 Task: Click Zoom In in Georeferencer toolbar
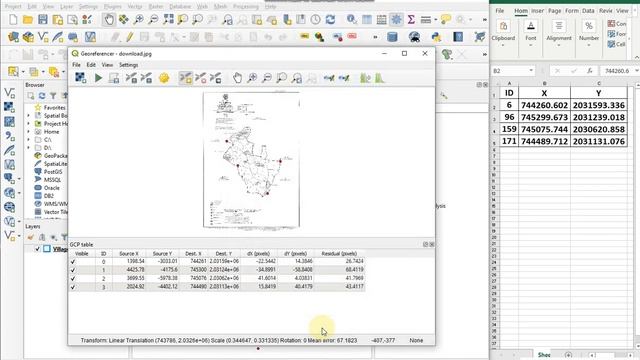252,78
